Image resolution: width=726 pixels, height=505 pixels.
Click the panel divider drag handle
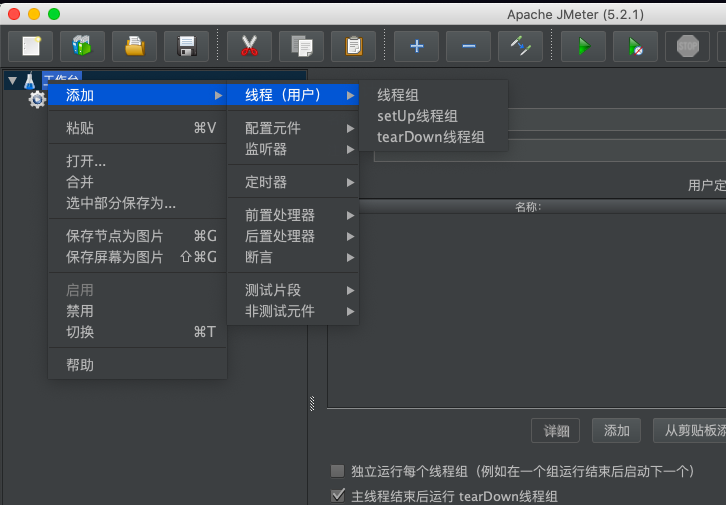pos(312,404)
